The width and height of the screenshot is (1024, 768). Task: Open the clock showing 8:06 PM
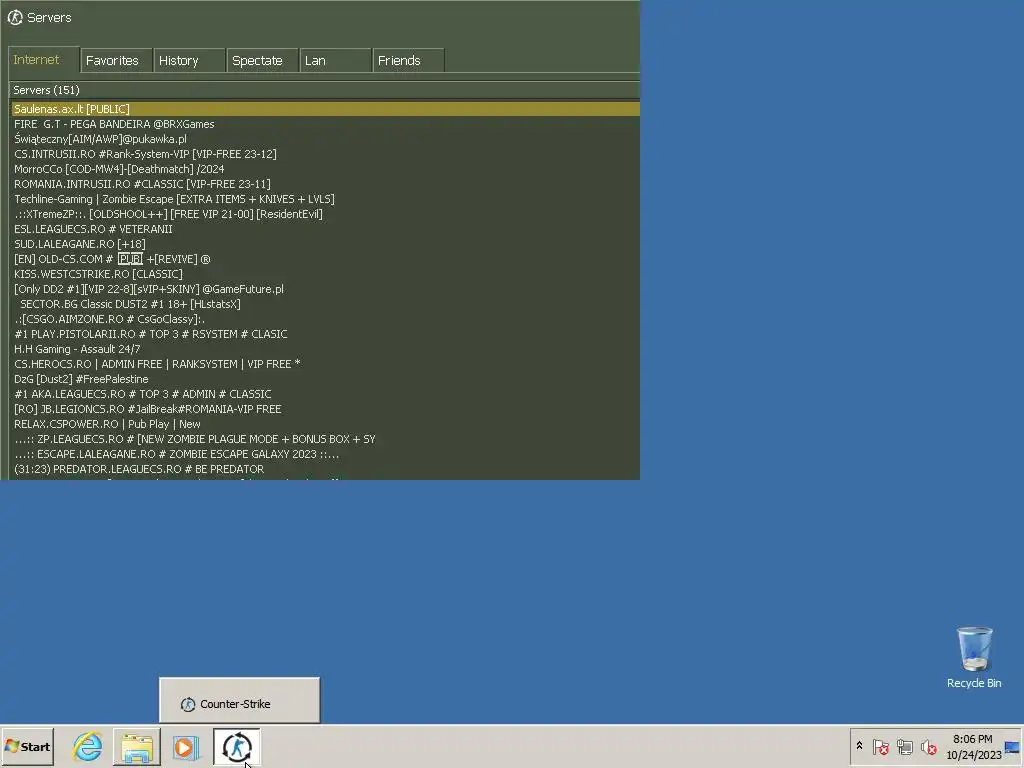coord(973,746)
